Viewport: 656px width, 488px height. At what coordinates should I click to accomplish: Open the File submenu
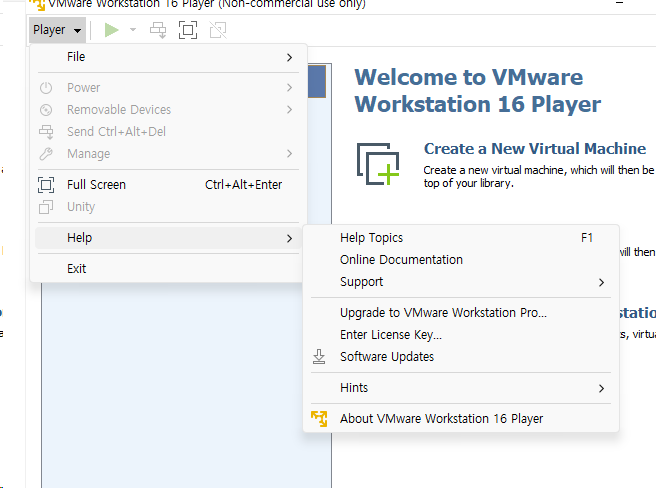click(168, 57)
